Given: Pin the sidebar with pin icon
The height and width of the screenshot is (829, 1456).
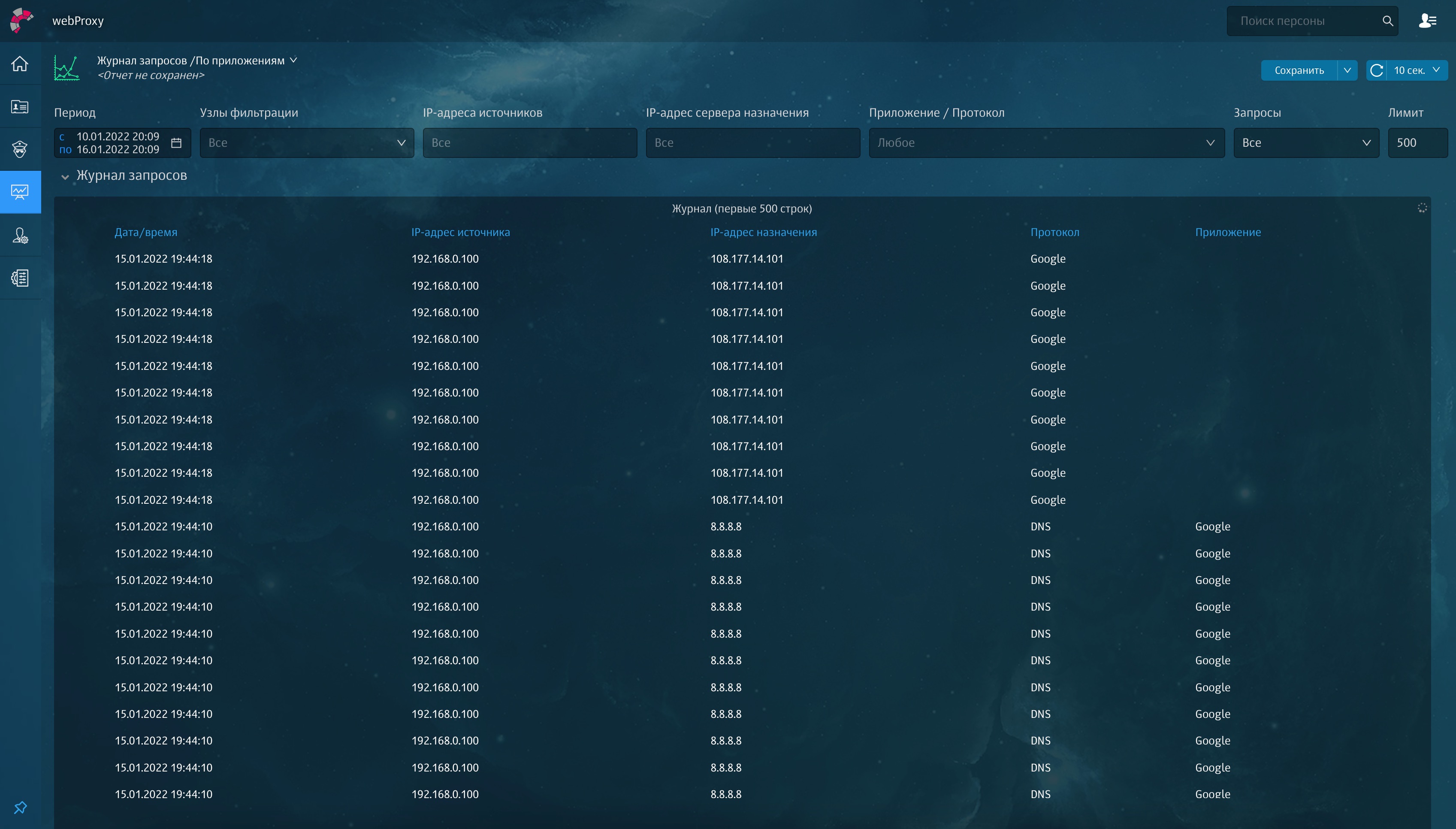Looking at the screenshot, I should (x=20, y=808).
